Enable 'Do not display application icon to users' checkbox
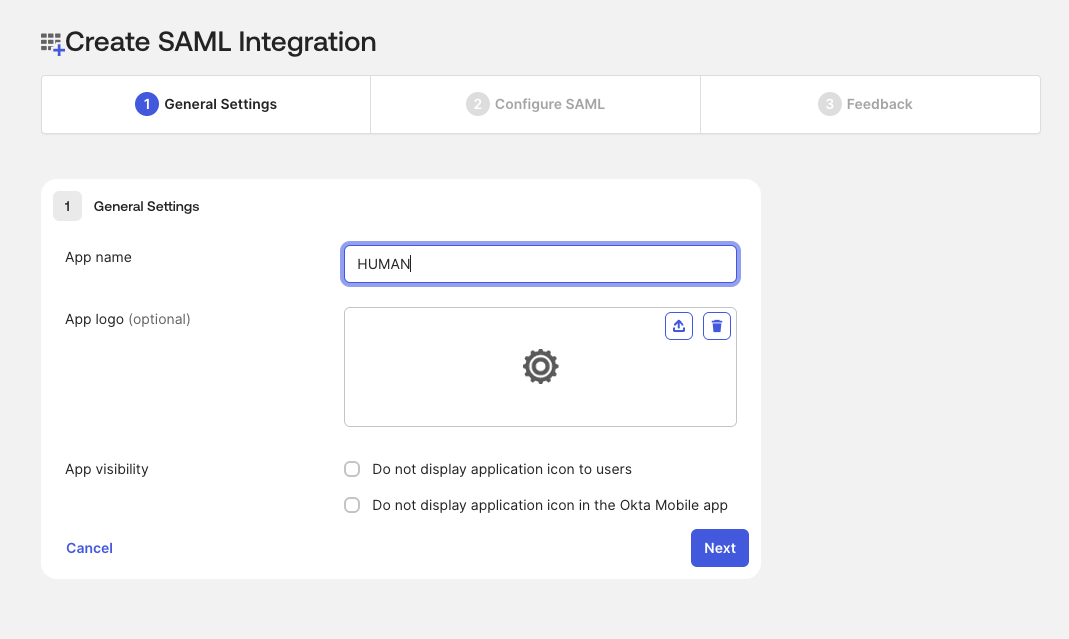 pyautogui.click(x=352, y=469)
